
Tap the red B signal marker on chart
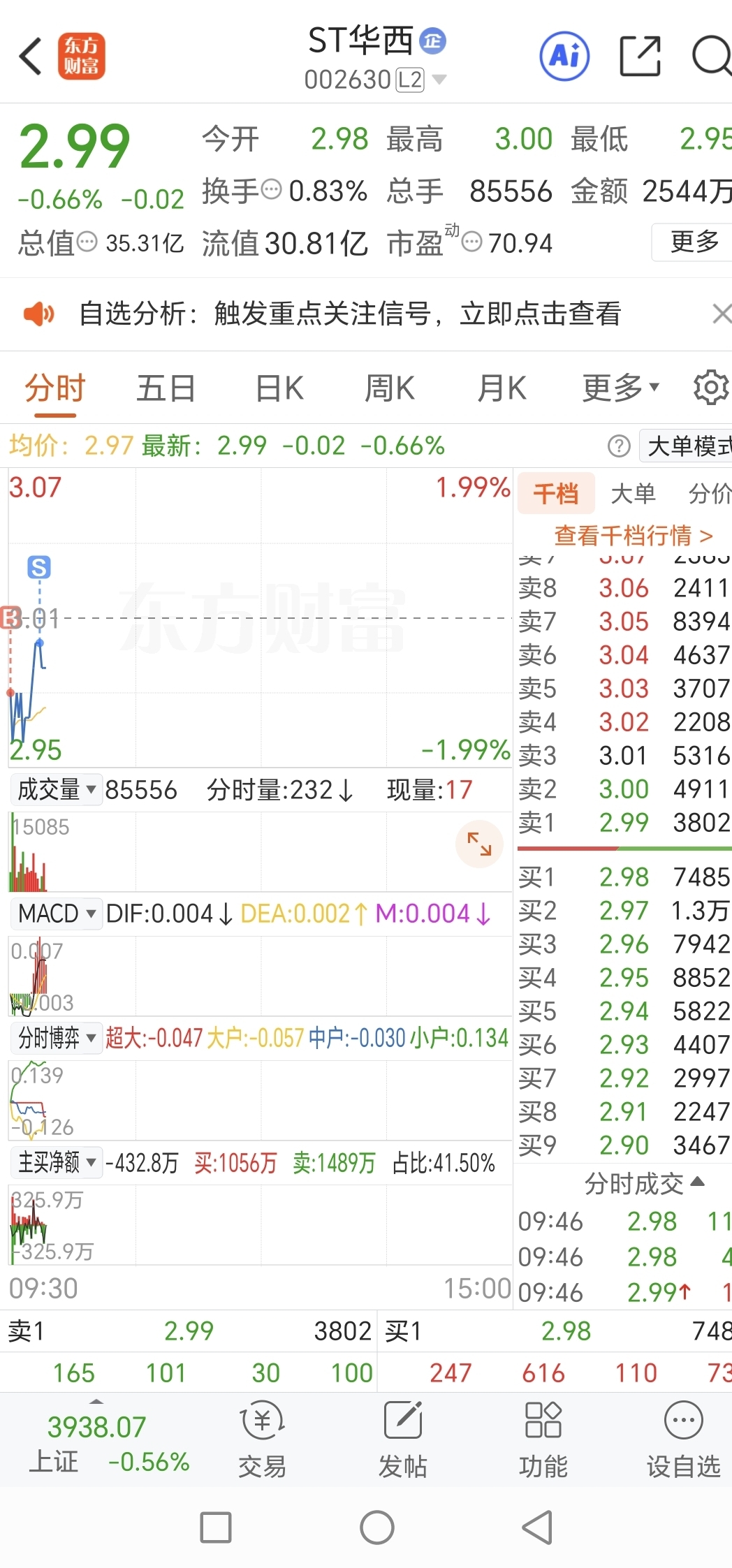(10, 617)
